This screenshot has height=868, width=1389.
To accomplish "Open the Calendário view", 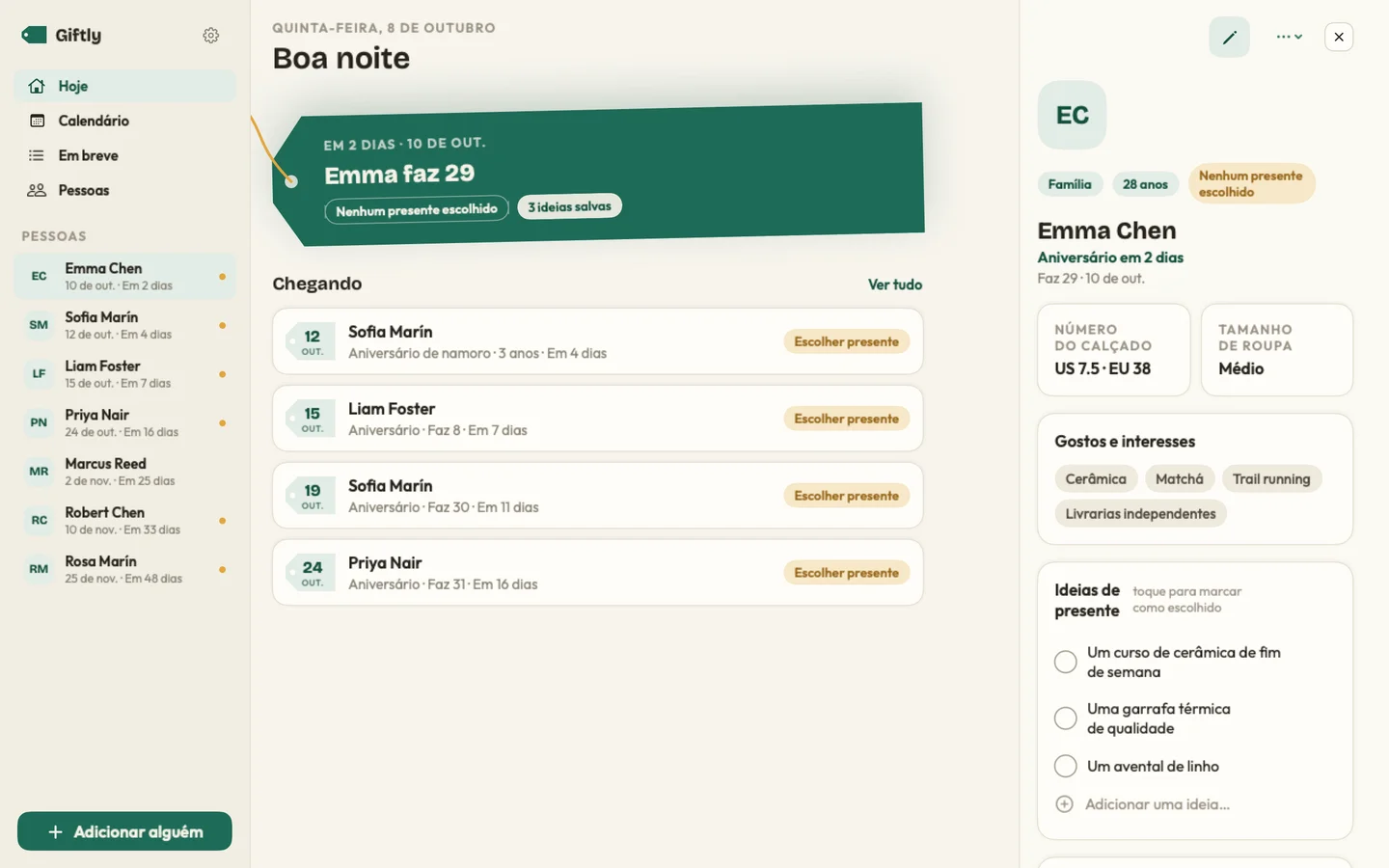I will [125, 121].
